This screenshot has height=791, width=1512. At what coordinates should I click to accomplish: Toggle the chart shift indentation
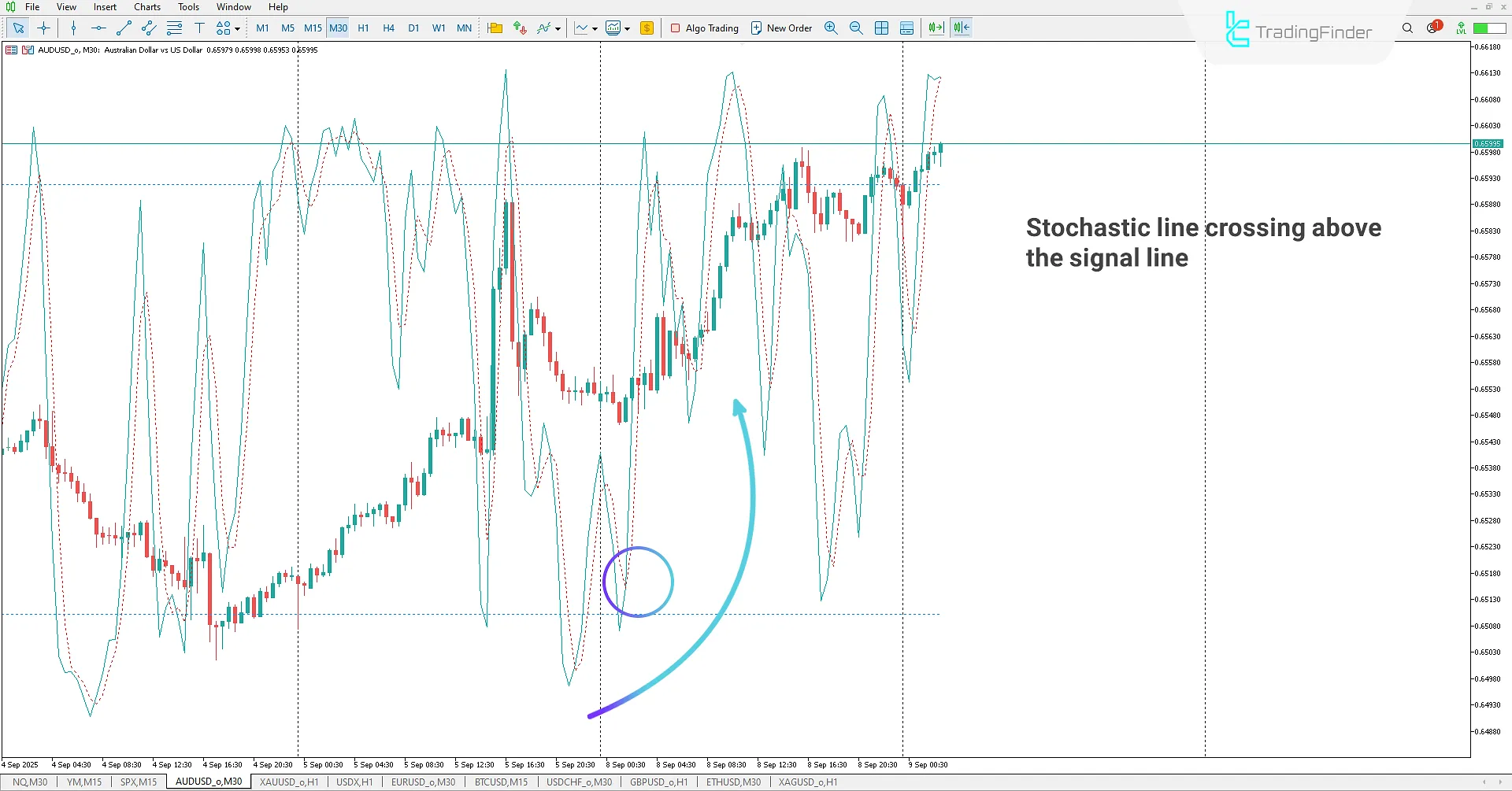coord(961,28)
